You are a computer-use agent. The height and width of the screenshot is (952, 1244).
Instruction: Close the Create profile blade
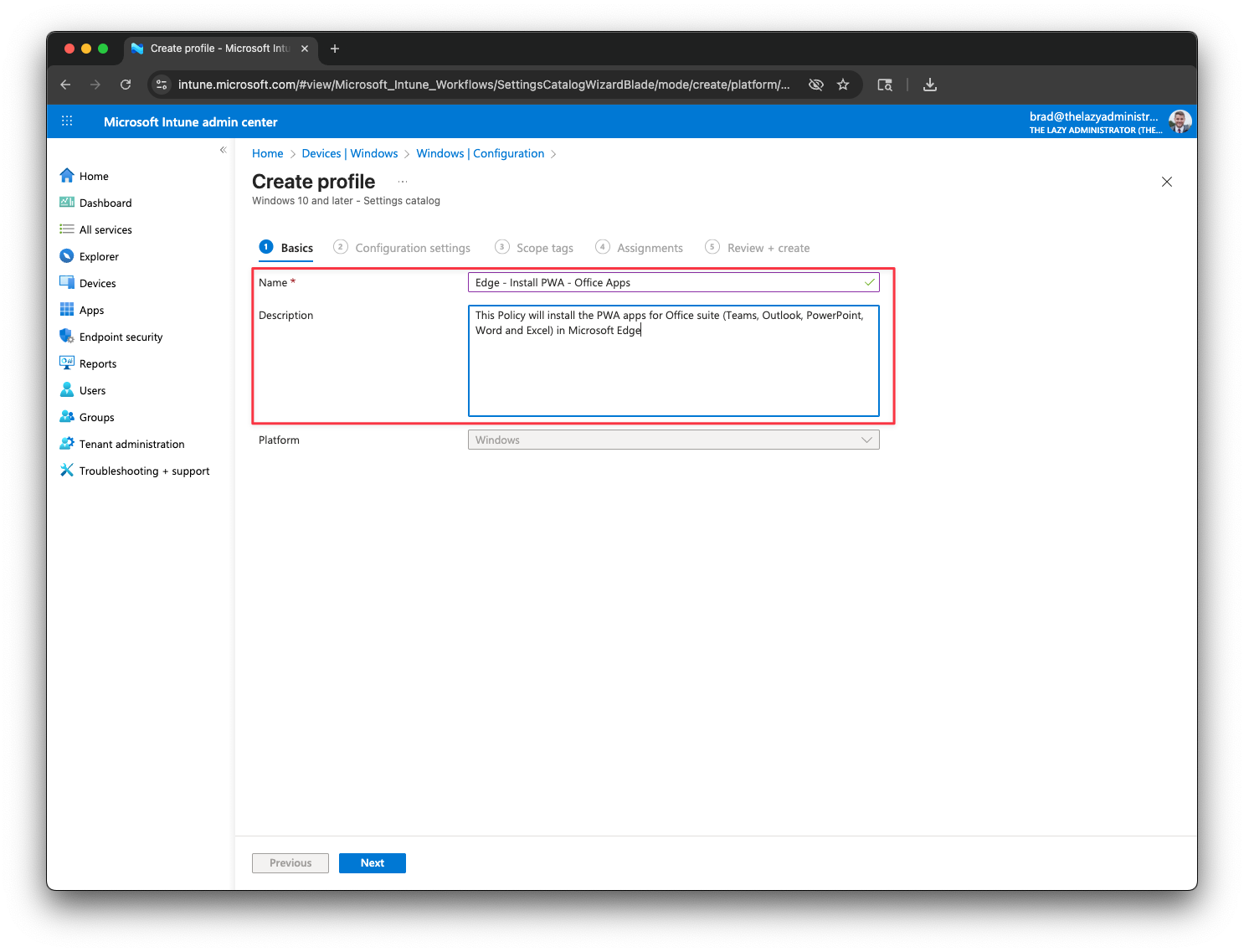tap(1167, 182)
